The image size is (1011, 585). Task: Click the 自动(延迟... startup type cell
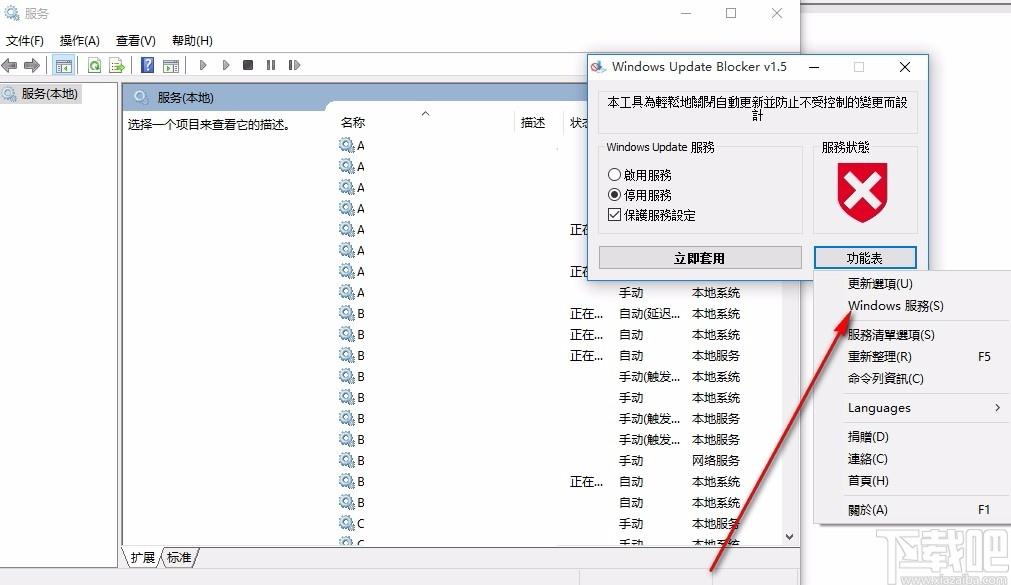point(649,314)
